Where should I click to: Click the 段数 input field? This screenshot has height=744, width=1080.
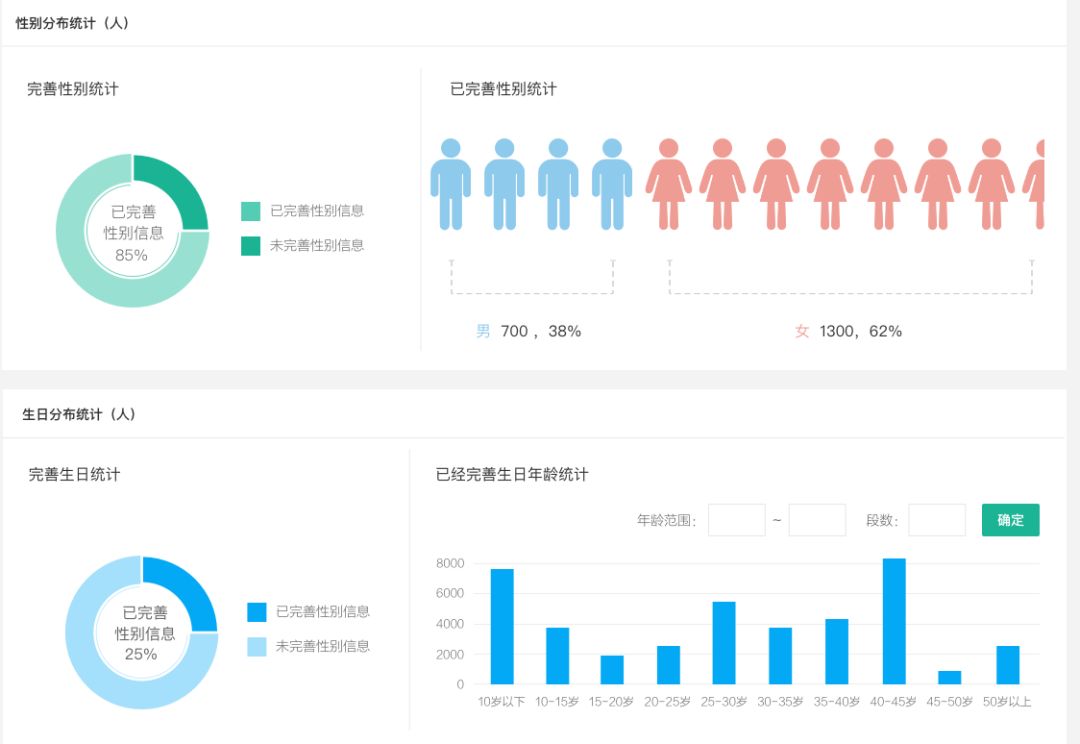937,519
